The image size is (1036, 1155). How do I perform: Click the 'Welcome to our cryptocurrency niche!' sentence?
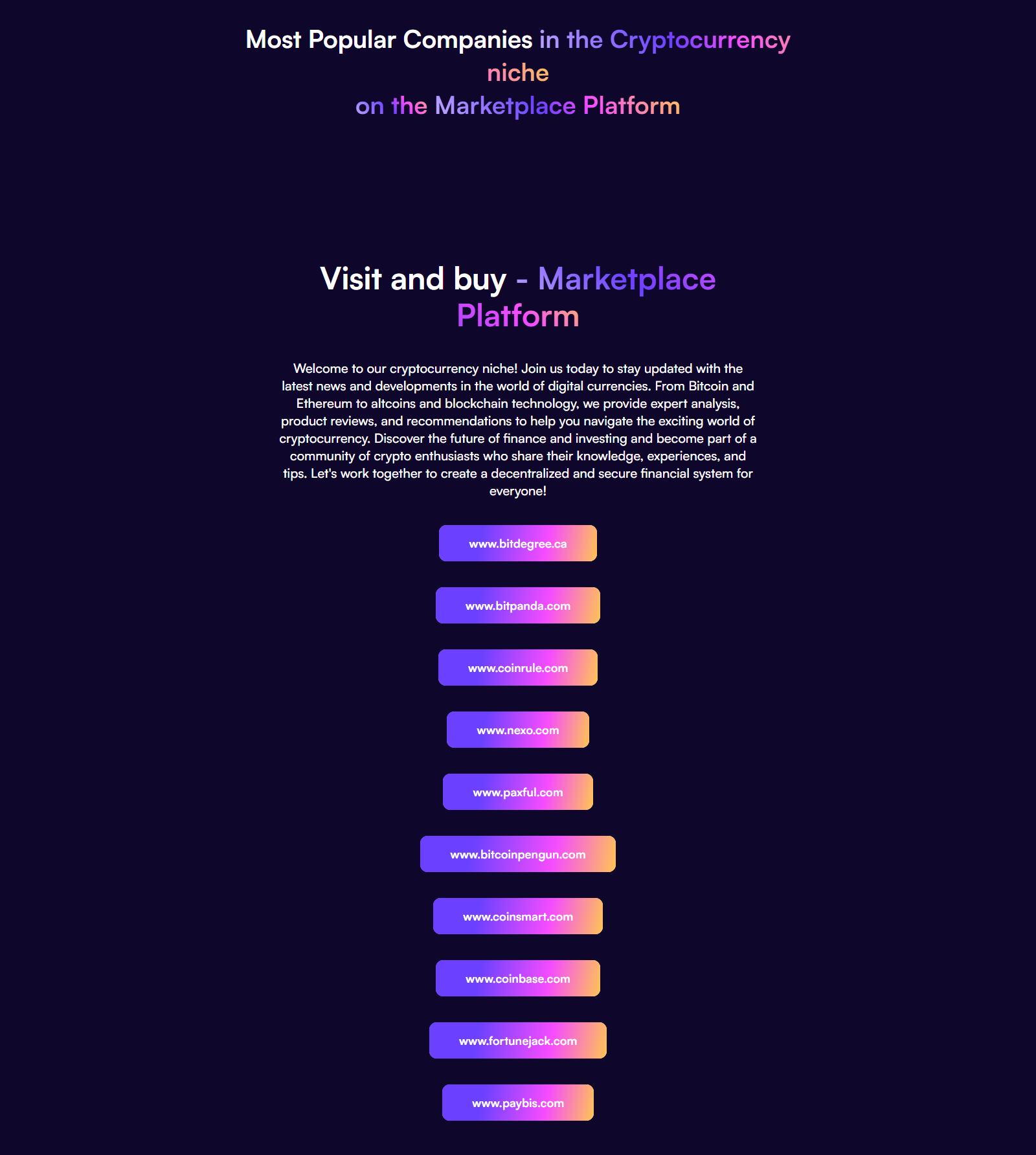[405, 368]
